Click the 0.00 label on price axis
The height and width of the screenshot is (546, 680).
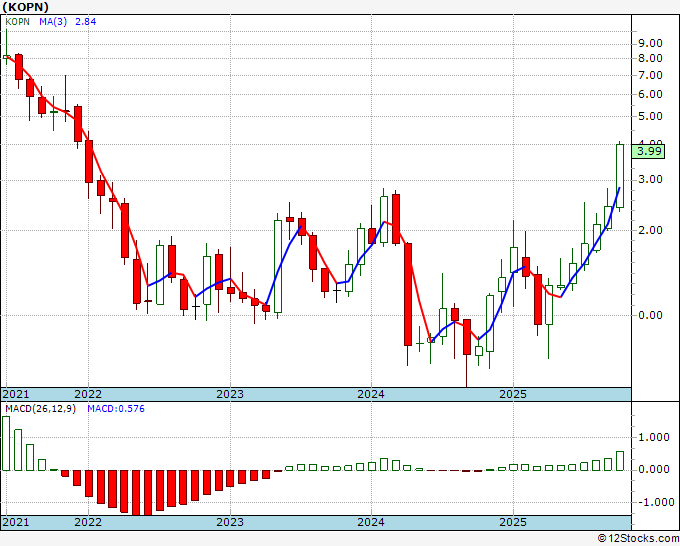coord(650,315)
